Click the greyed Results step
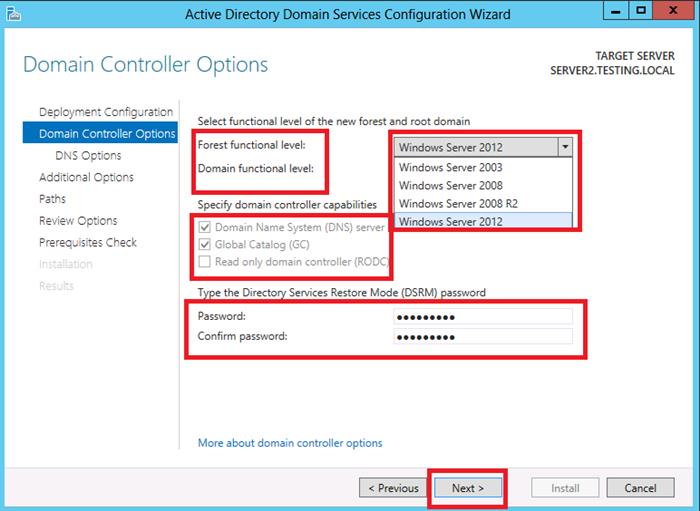 [56, 286]
